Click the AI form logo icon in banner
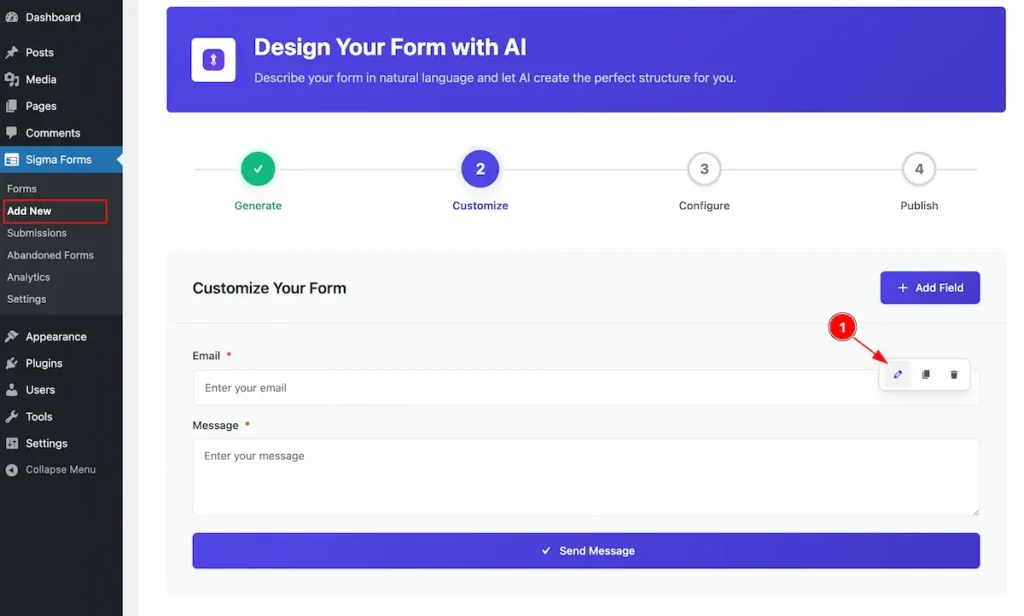The height and width of the screenshot is (616, 1024). click(214, 60)
